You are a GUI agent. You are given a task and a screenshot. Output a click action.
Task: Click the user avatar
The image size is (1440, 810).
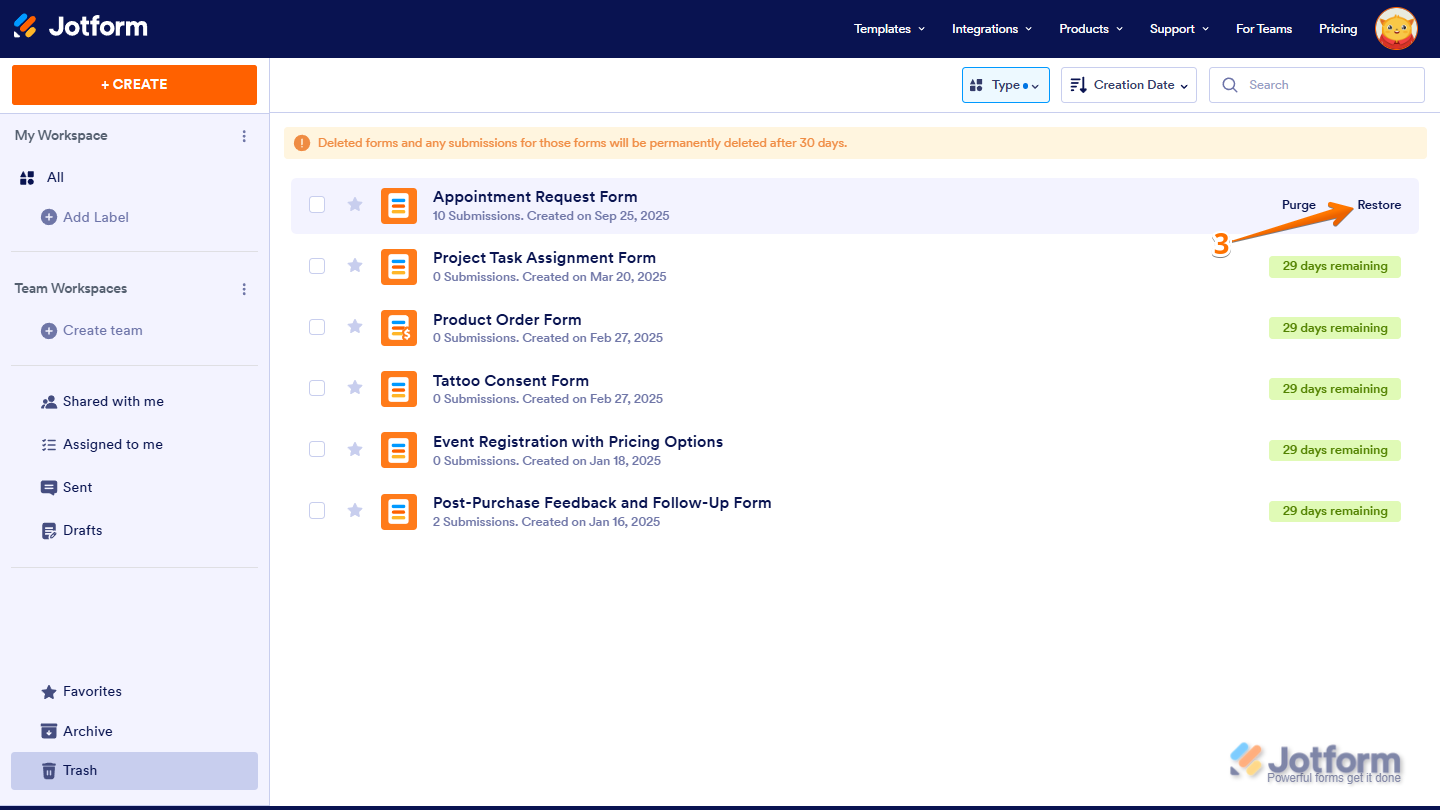(1396, 29)
